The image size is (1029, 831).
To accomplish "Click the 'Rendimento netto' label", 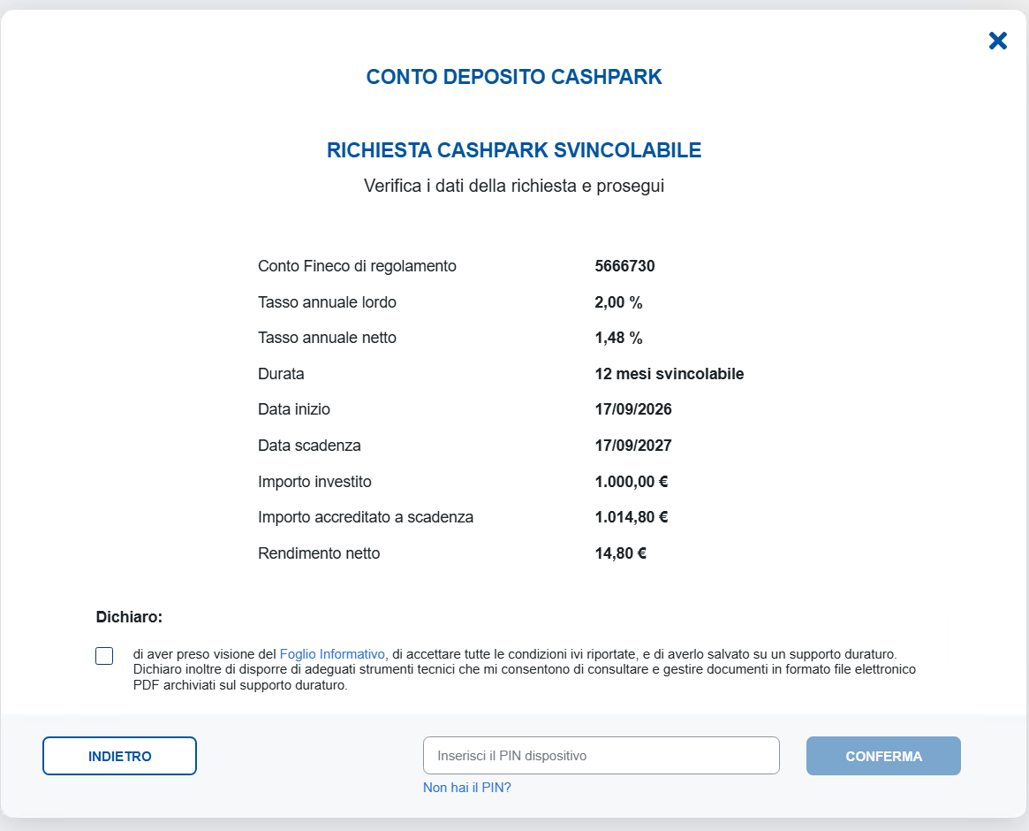I will [x=319, y=553].
